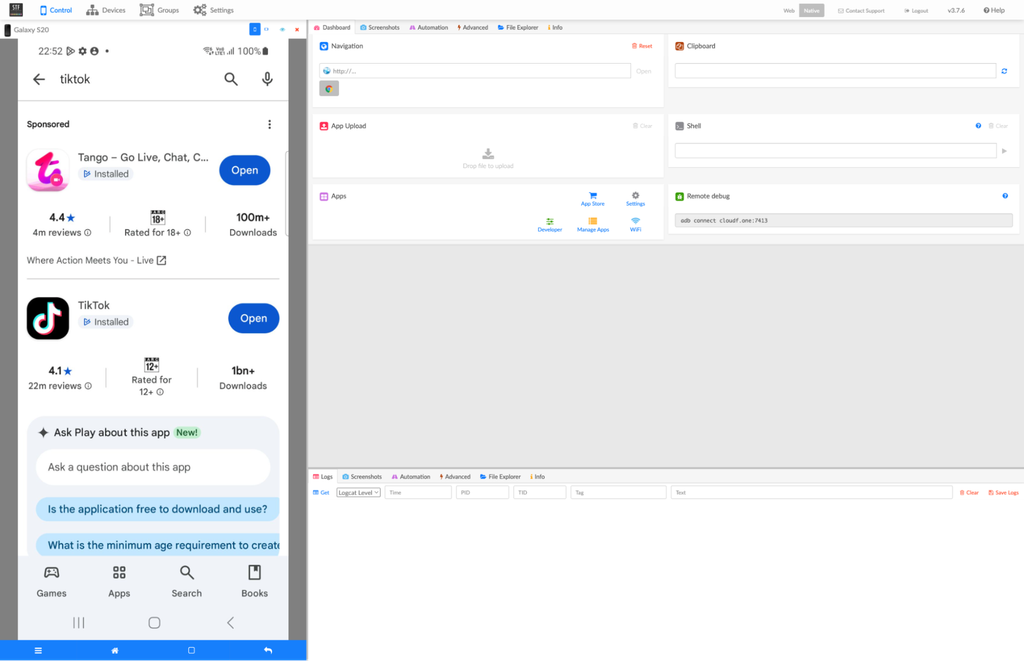Expand the Logcat Level dropdown

(359, 492)
